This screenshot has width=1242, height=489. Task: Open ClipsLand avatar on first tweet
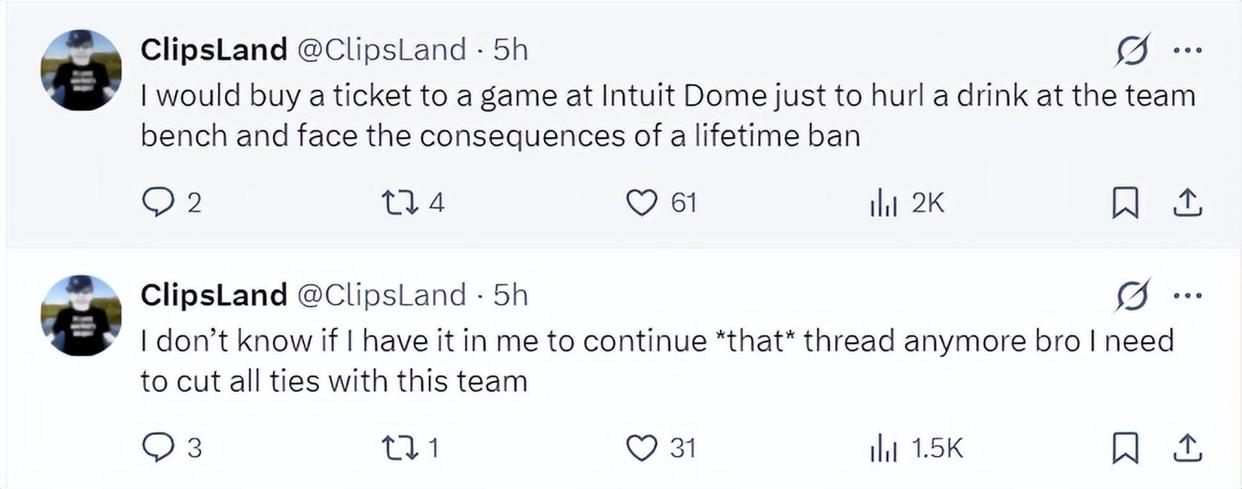[x=80, y=70]
